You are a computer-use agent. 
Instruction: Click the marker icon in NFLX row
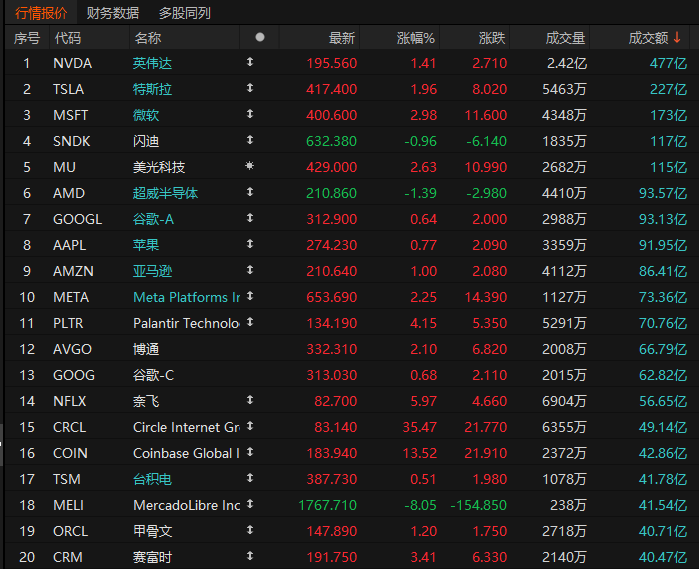pos(250,400)
